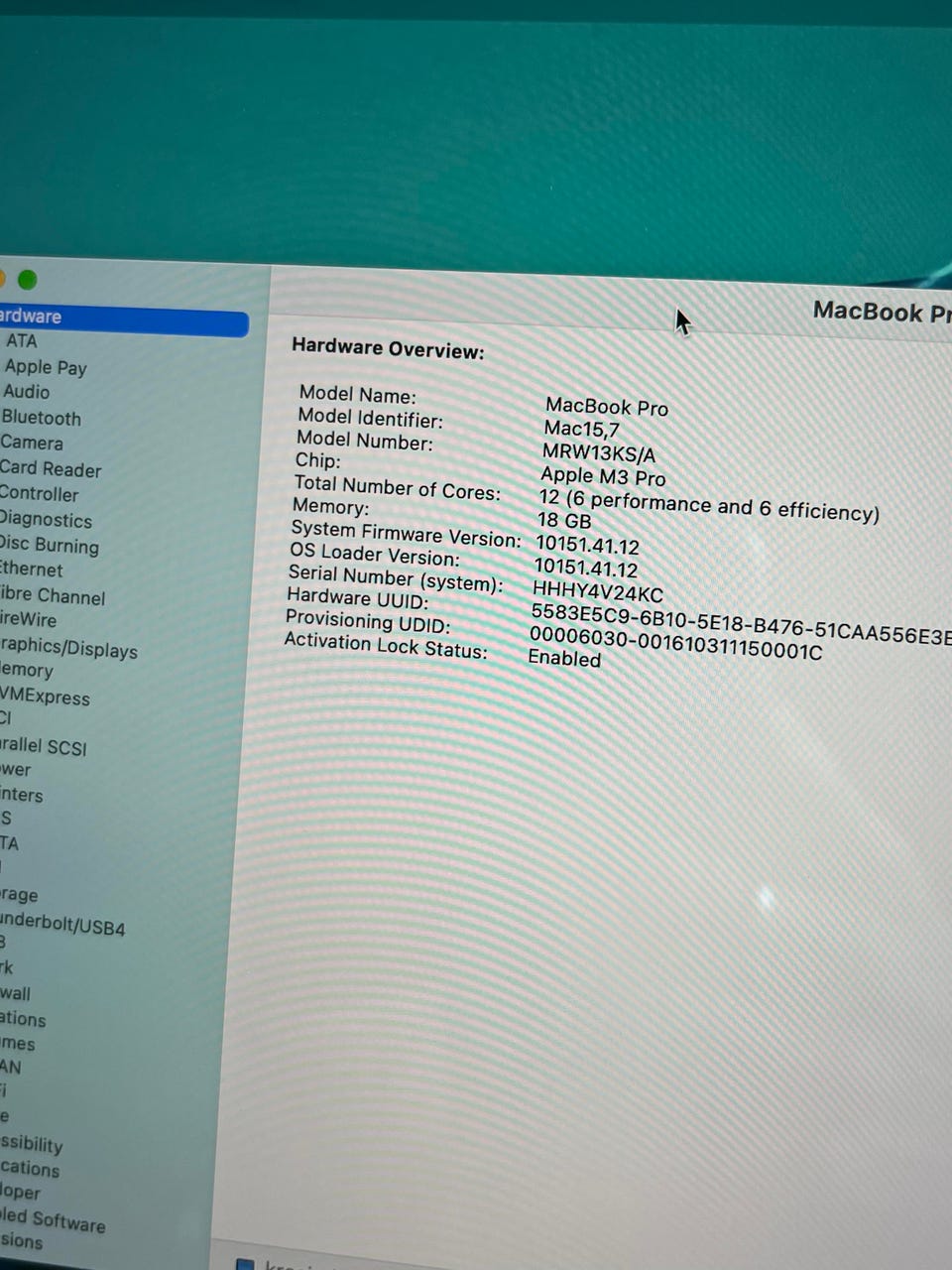
Task: Select Camera in the sidebar list
Action: pos(31,443)
